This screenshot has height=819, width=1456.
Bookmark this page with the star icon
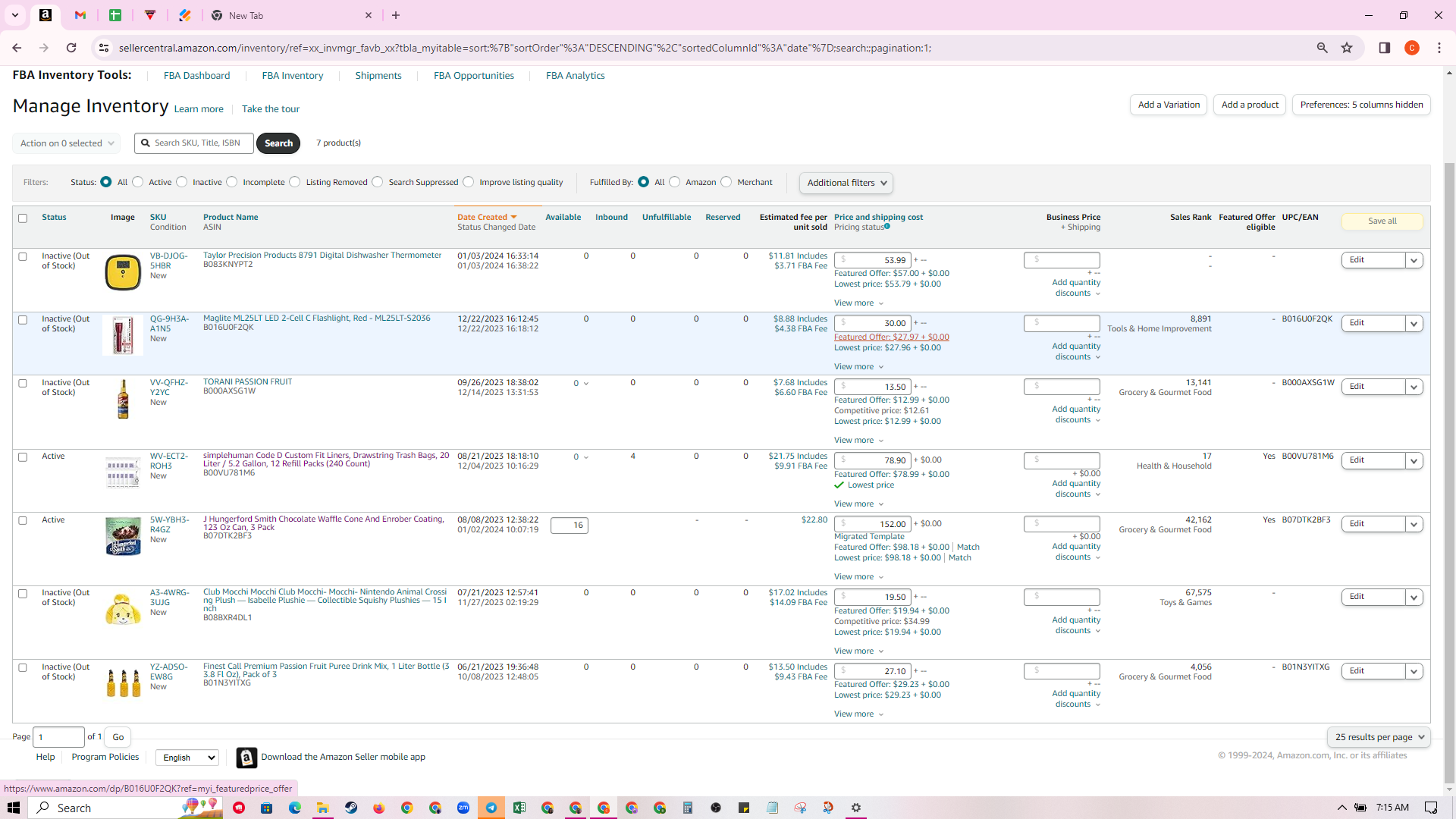1347,48
